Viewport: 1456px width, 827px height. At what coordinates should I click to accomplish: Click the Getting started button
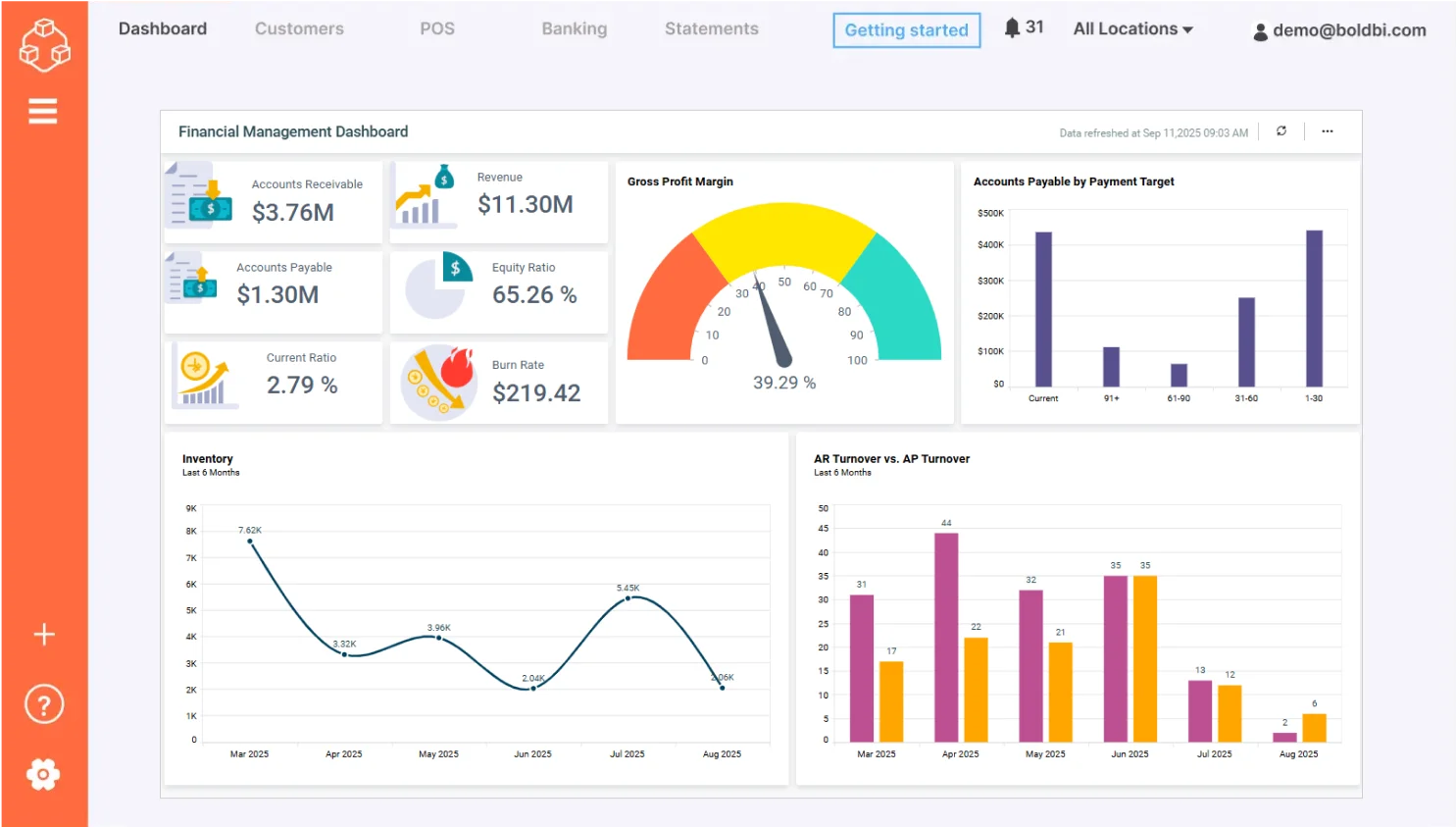pyautogui.click(x=905, y=30)
